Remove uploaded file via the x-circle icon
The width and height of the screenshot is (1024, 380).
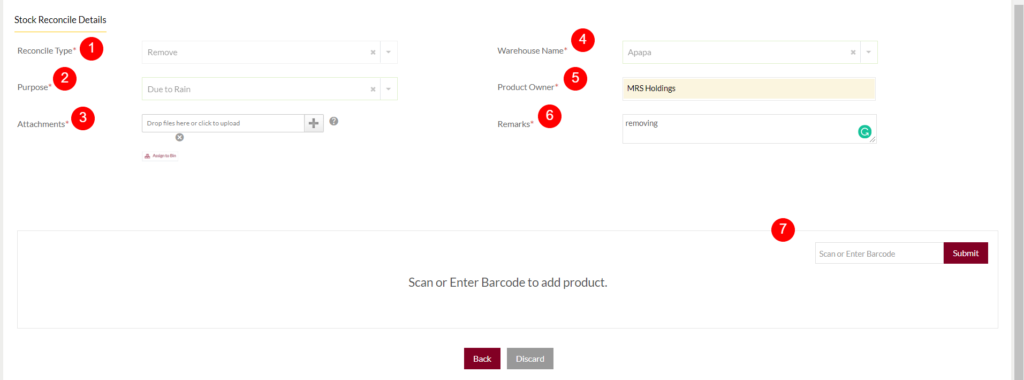(180, 137)
